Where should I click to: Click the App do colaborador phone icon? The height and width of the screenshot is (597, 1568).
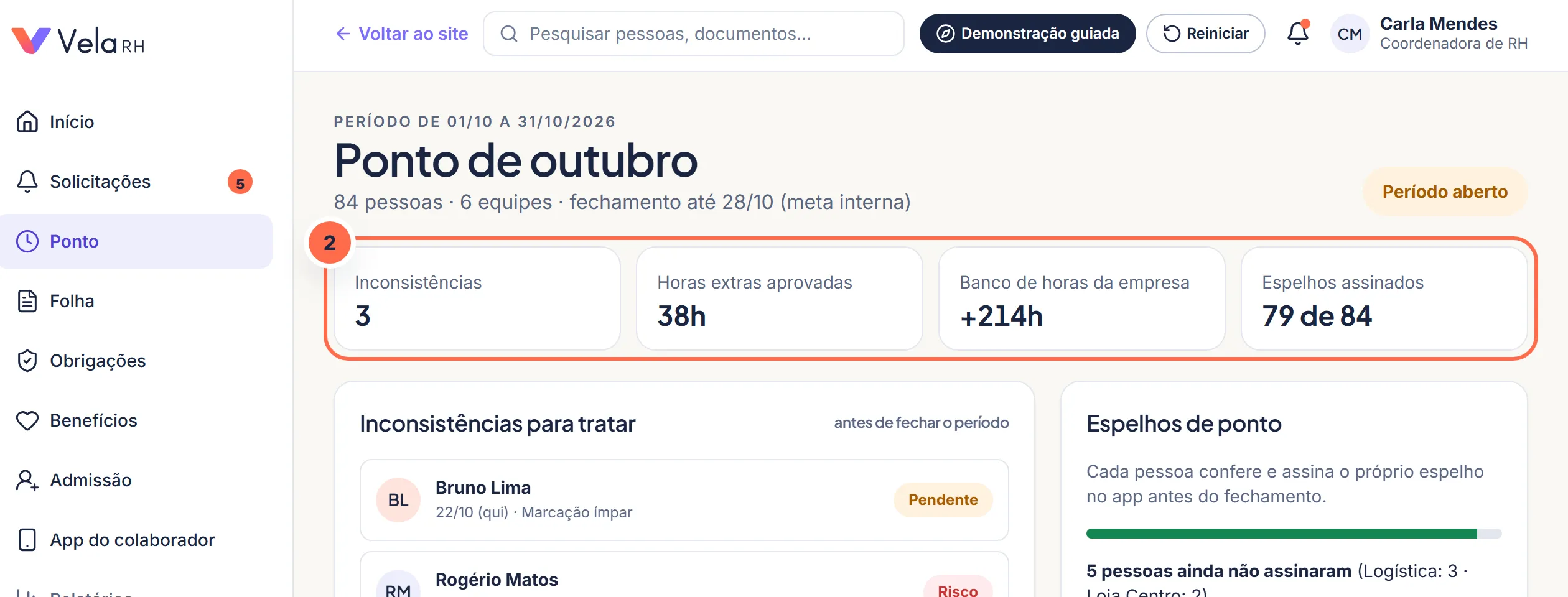[x=27, y=540]
